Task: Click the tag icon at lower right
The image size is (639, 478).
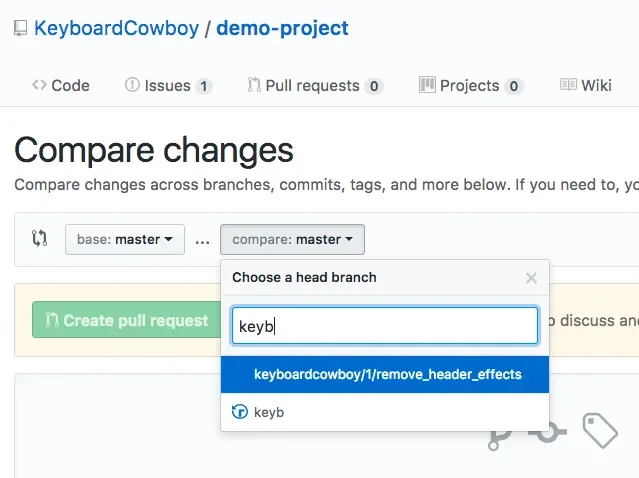Action: click(600, 430)
